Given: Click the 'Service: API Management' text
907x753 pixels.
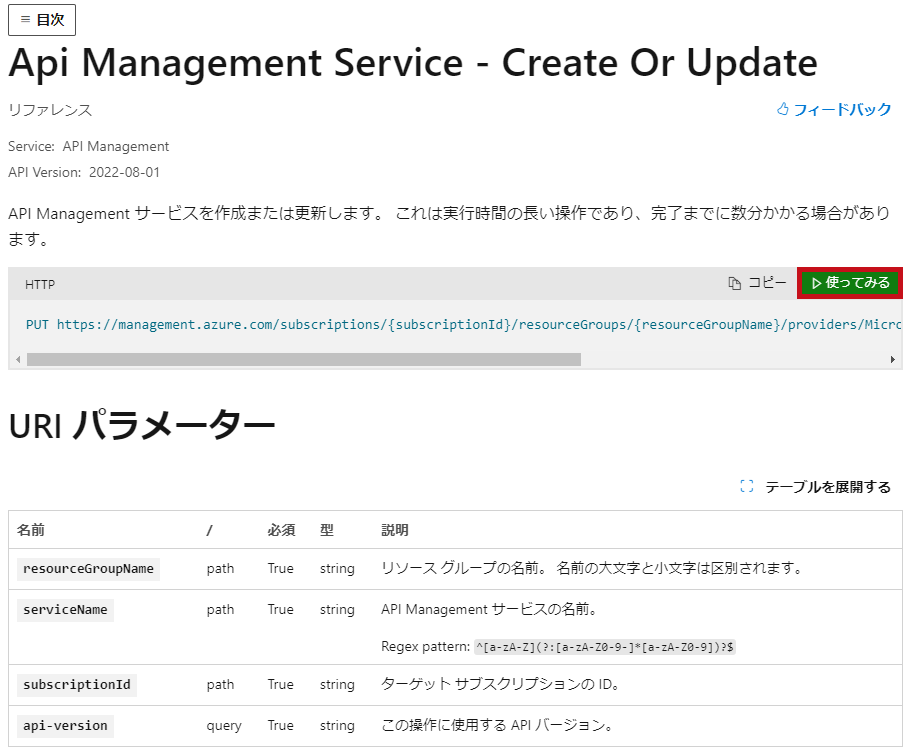Looking at the screenshot, I should pyautogui.click(x=89, y=147).
